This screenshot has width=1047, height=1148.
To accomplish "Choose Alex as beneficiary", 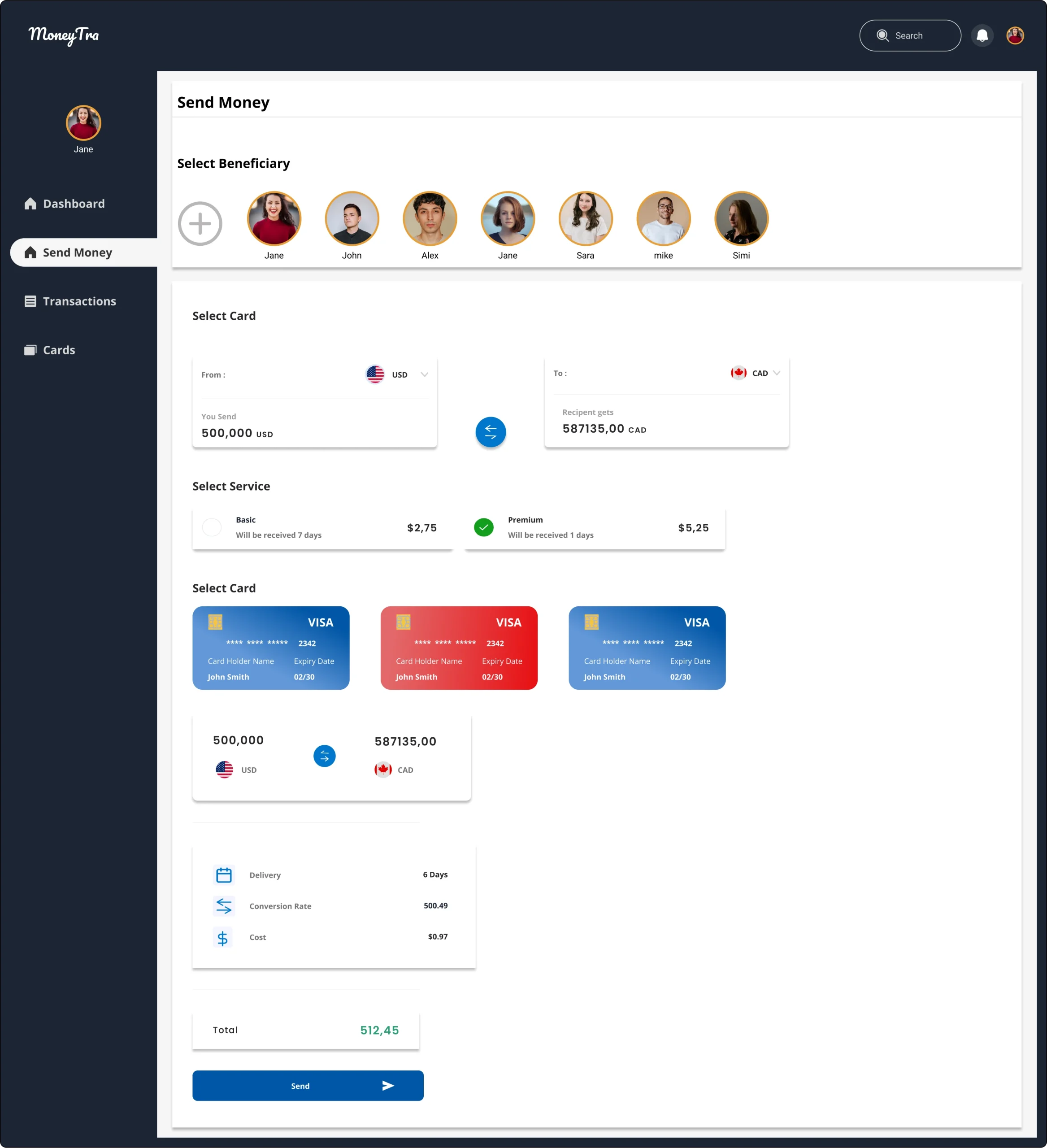I will pyautogui.click(x=430, y=219).
